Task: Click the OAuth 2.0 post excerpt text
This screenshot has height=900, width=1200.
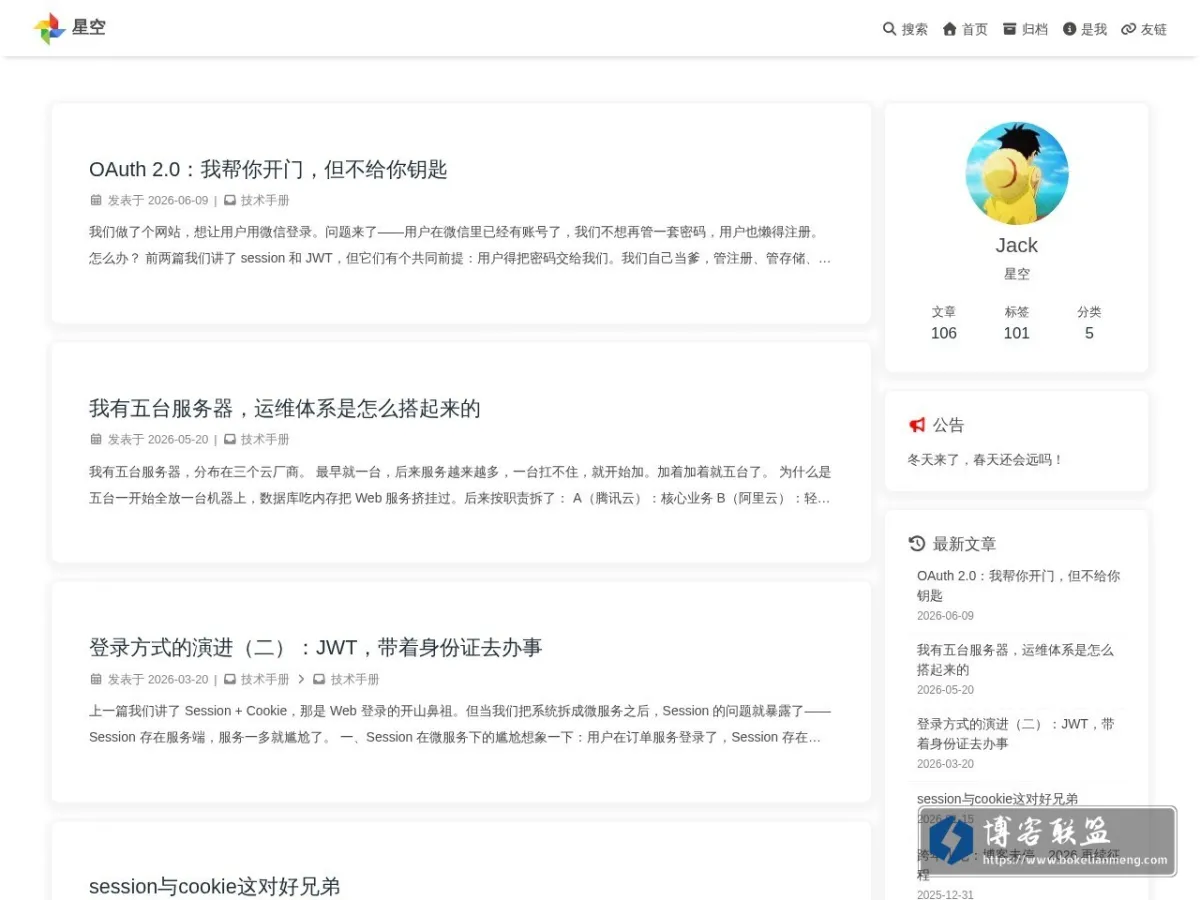Action: pyautogui.click(x=460, y=245)
